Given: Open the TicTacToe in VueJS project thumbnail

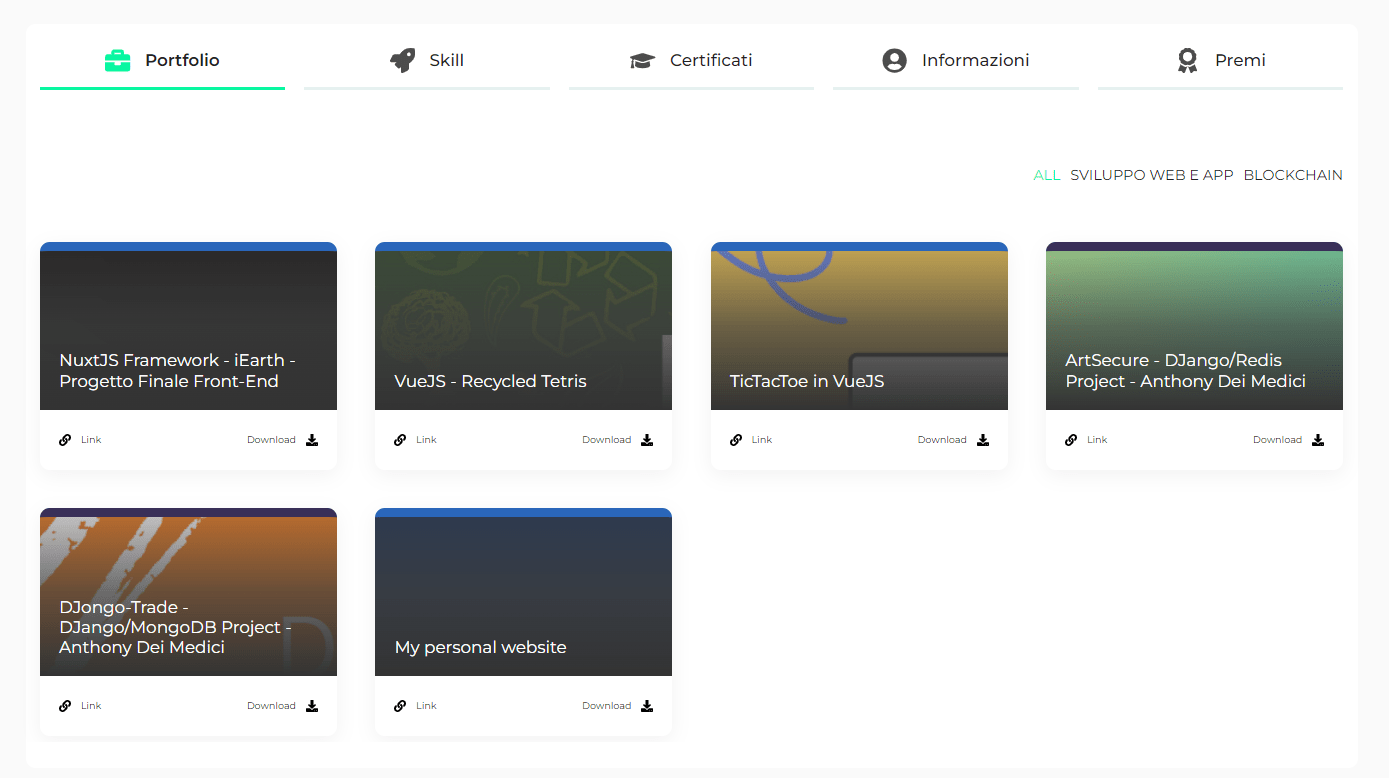Looking at the screenshot, I should click(x=859, y=326).
